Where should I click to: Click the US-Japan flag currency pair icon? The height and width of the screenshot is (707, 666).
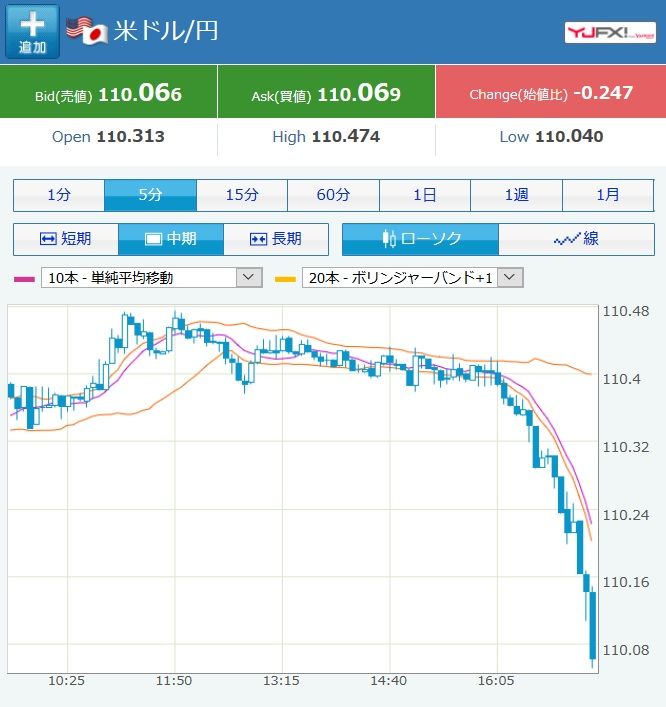pos(87,31)
